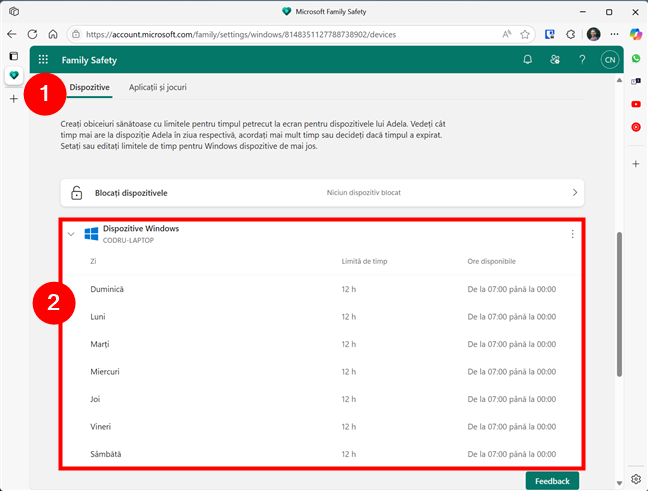Click Niciun dispozitiv blocat status text
This screenshot has height=491, width=648.
(x=364, y=193)
